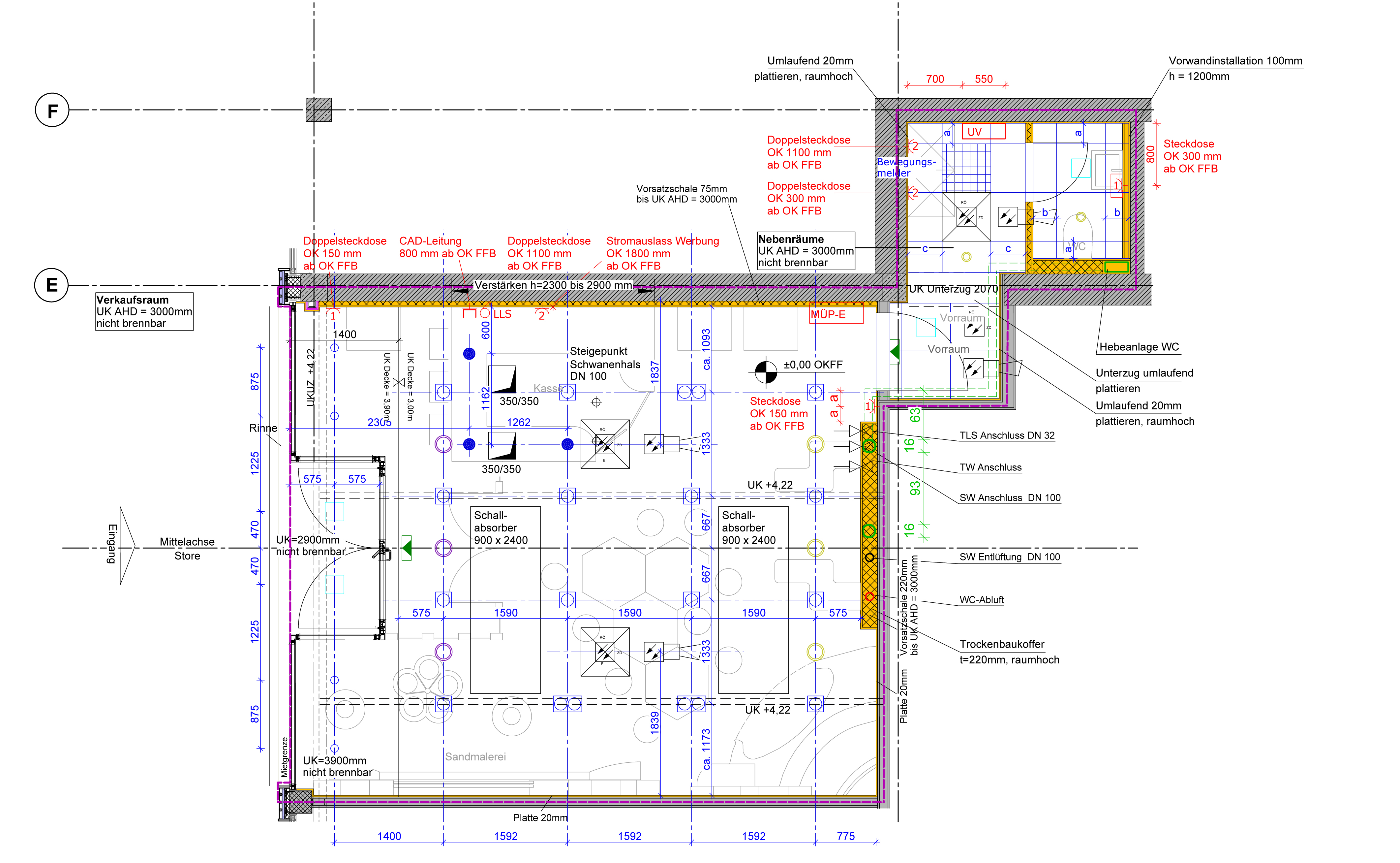The height and width of the screenshot is (863, 1400).
Task: Click the red 550 dimension
Action: 984,79
